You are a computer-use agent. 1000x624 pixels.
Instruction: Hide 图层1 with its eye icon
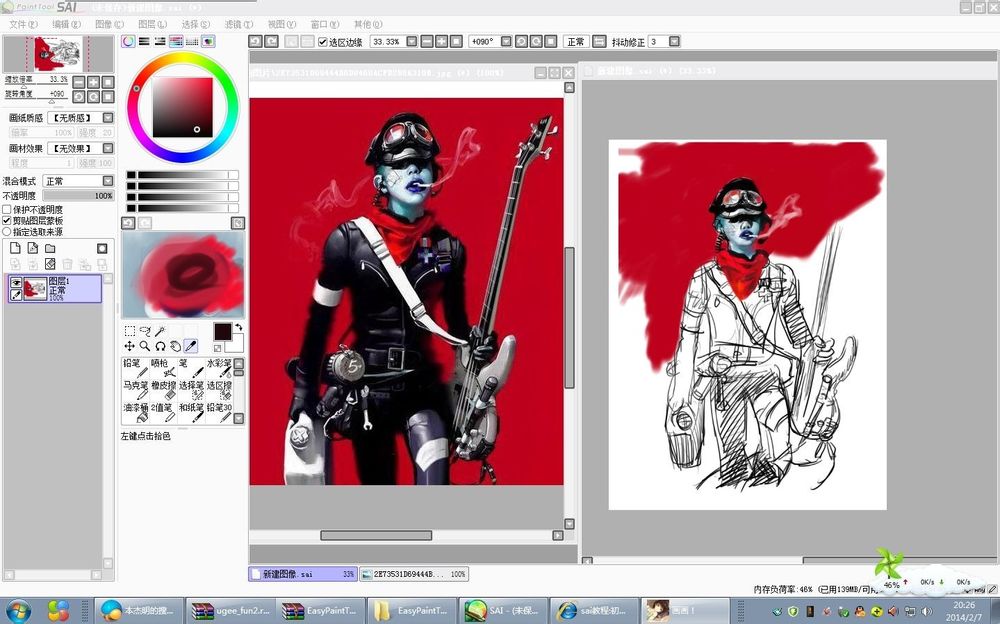coord(16,283)
